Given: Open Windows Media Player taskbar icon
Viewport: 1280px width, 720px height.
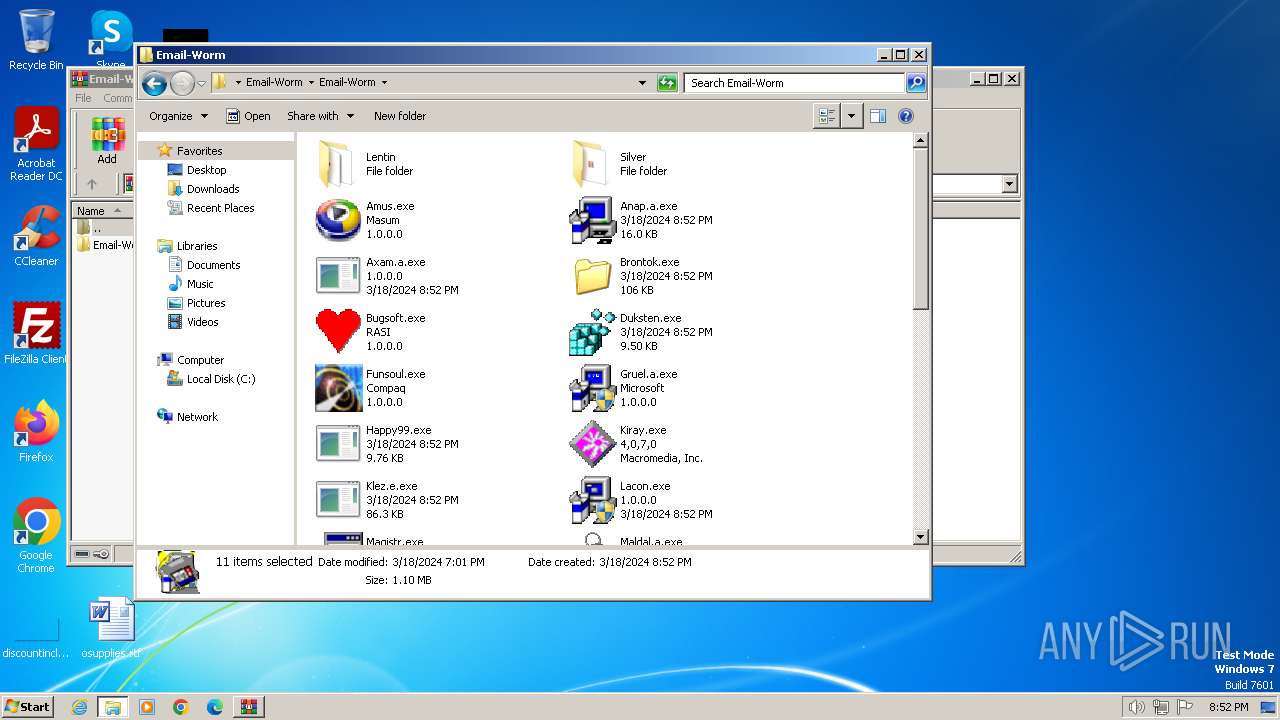Looking at the screenshot, I should tap(147, 707).
